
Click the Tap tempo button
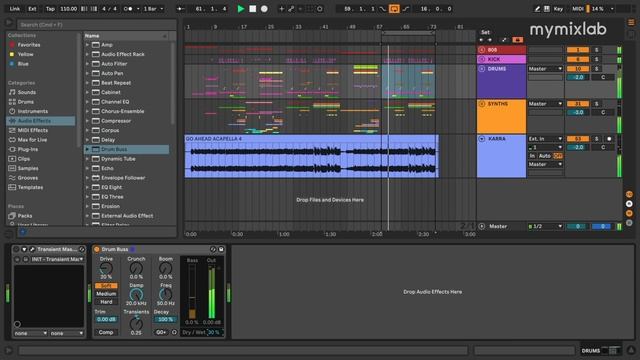coord(50,9)
